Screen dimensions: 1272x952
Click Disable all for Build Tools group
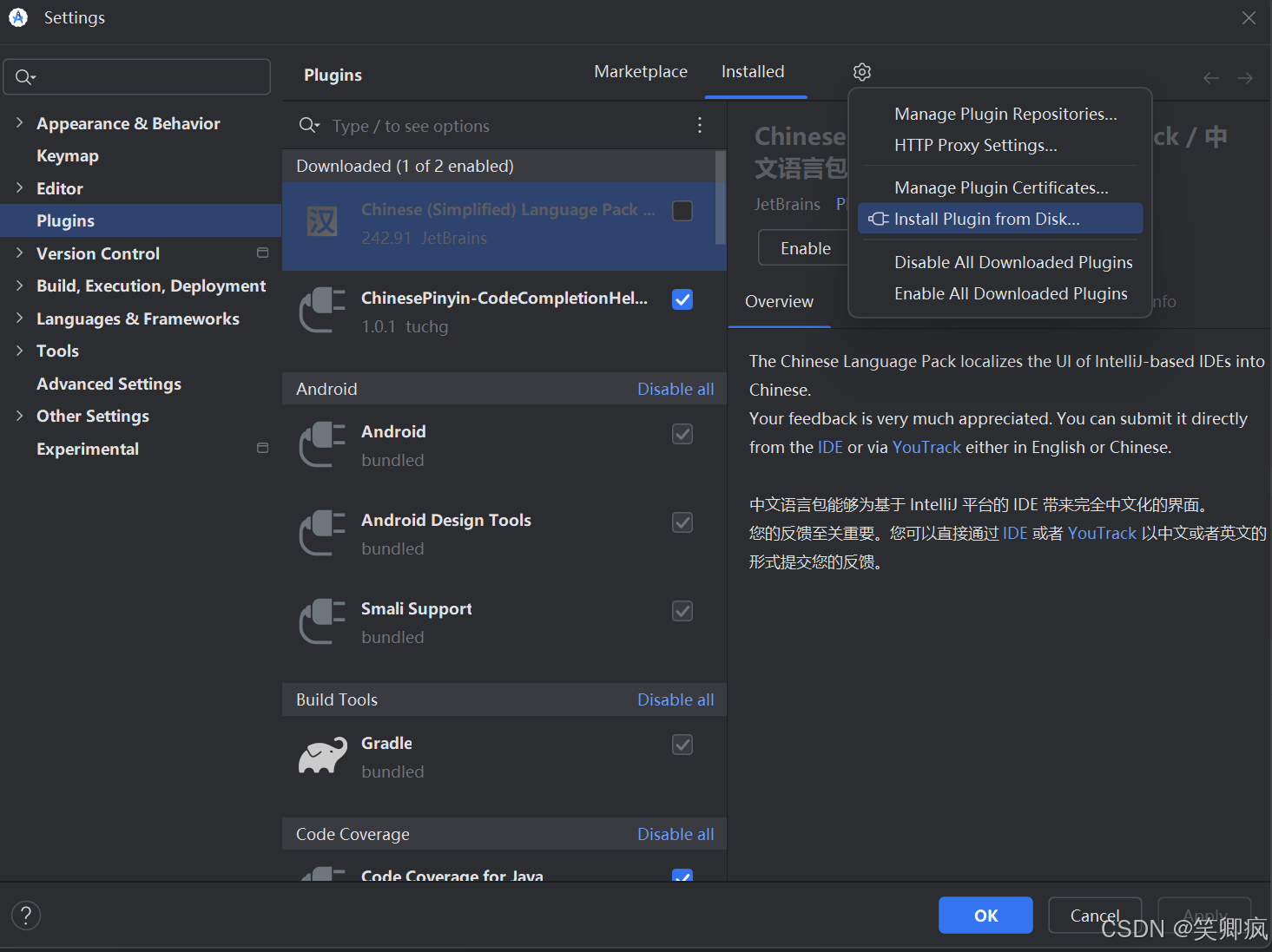[676, 699]
